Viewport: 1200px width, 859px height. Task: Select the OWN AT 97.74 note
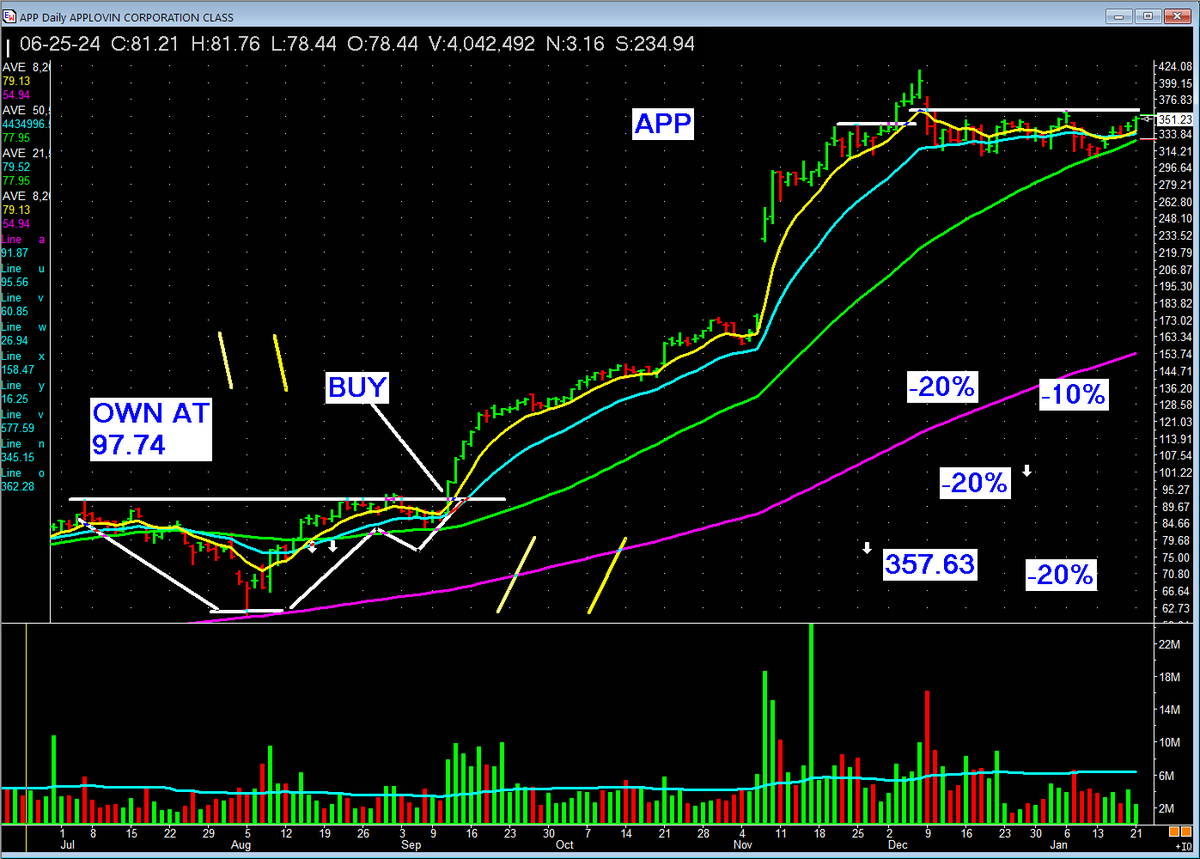point(150,429)
